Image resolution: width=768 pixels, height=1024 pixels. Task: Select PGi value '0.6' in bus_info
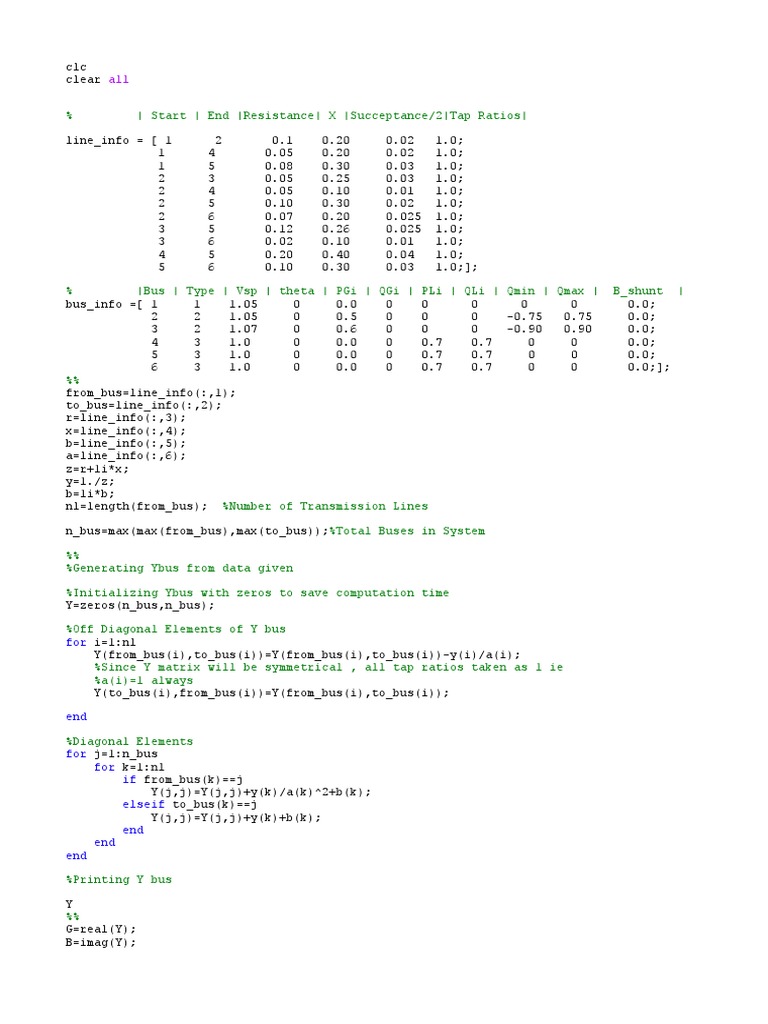(x=346, y=329)
